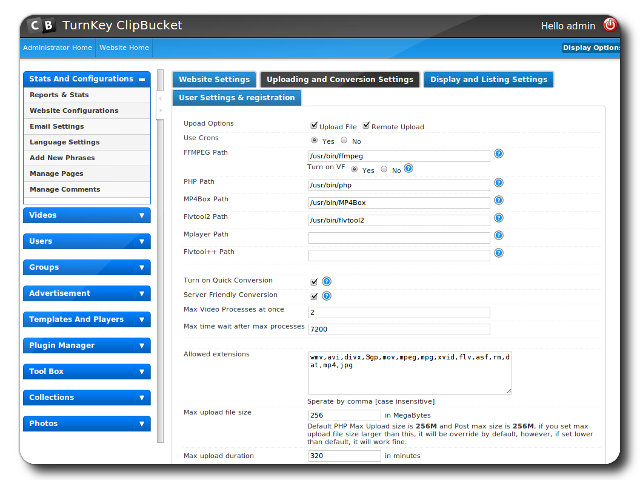Click the Max upload file size field
This screenshot has width=640, height=480.
pos(344,414)
